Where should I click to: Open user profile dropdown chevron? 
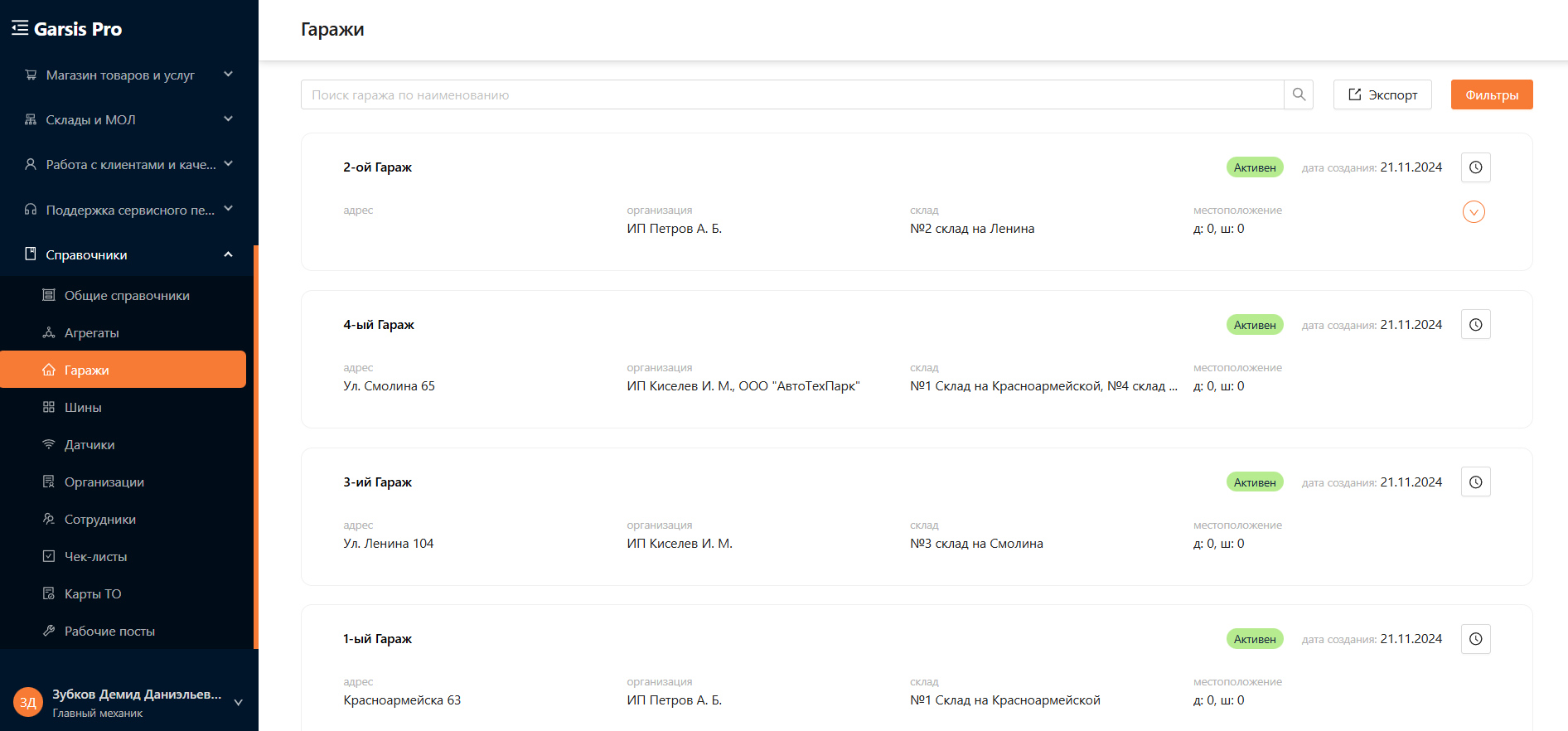[x=238, y=703]
